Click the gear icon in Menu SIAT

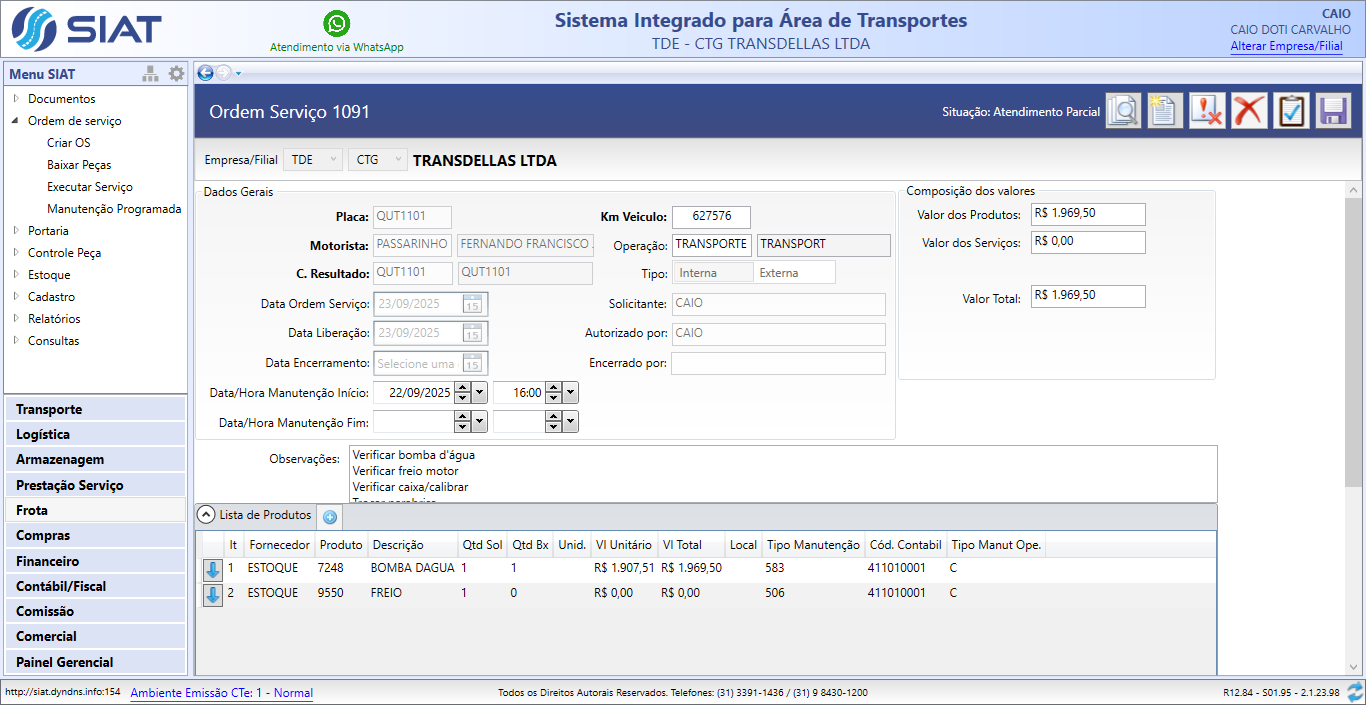coord(176,74)
